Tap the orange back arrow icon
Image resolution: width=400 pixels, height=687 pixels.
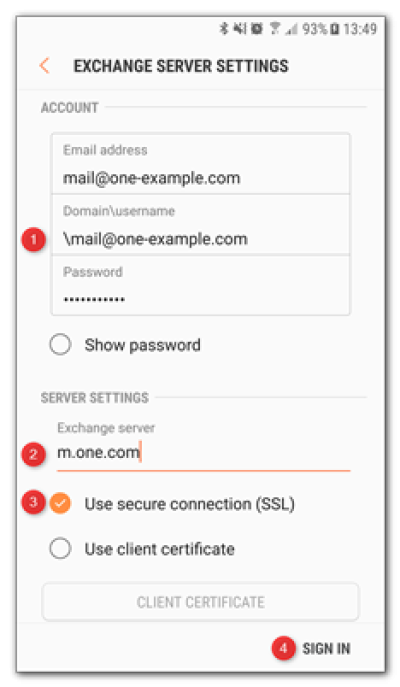click(x=44, y=66)
